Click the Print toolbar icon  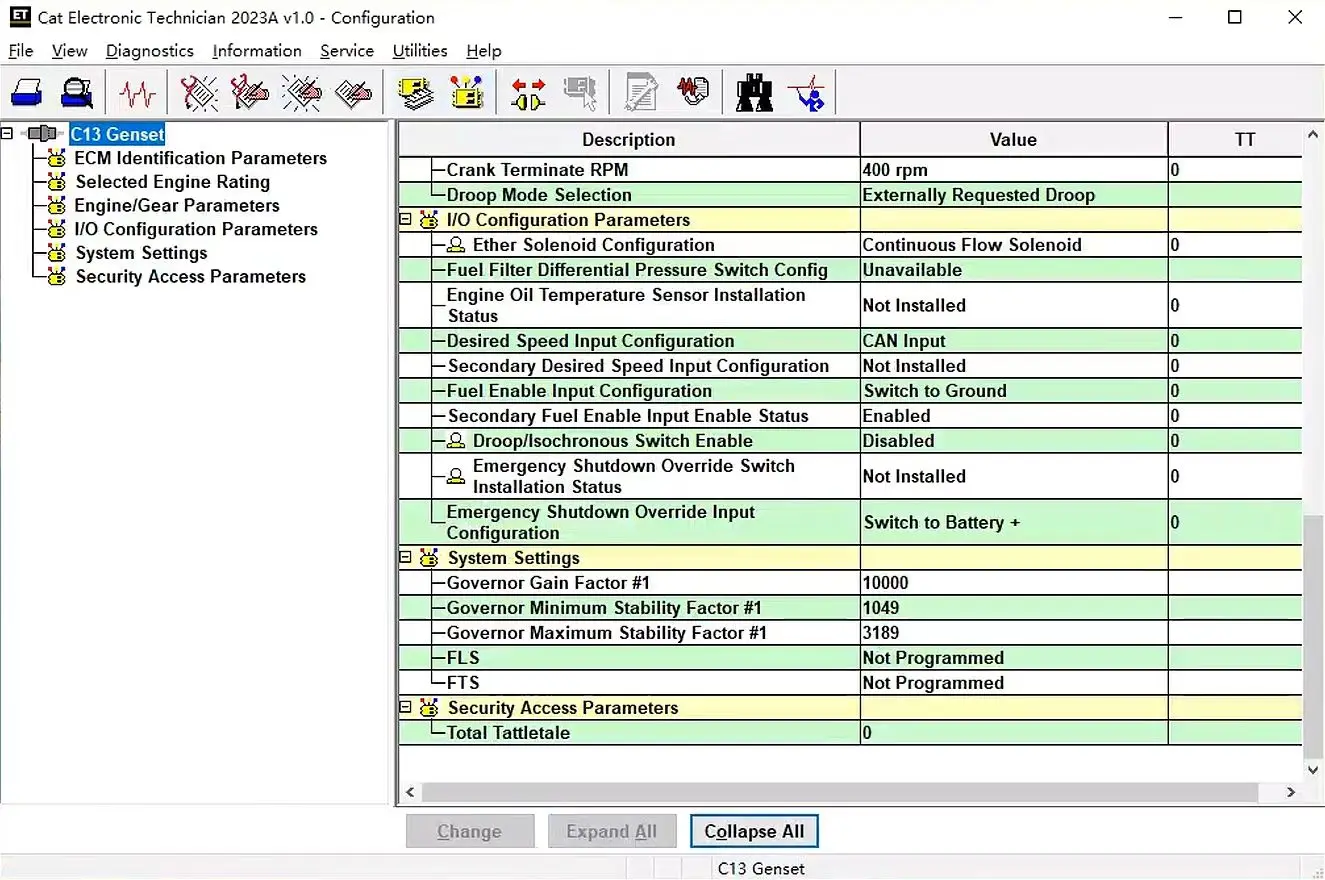tap(27, 93)
